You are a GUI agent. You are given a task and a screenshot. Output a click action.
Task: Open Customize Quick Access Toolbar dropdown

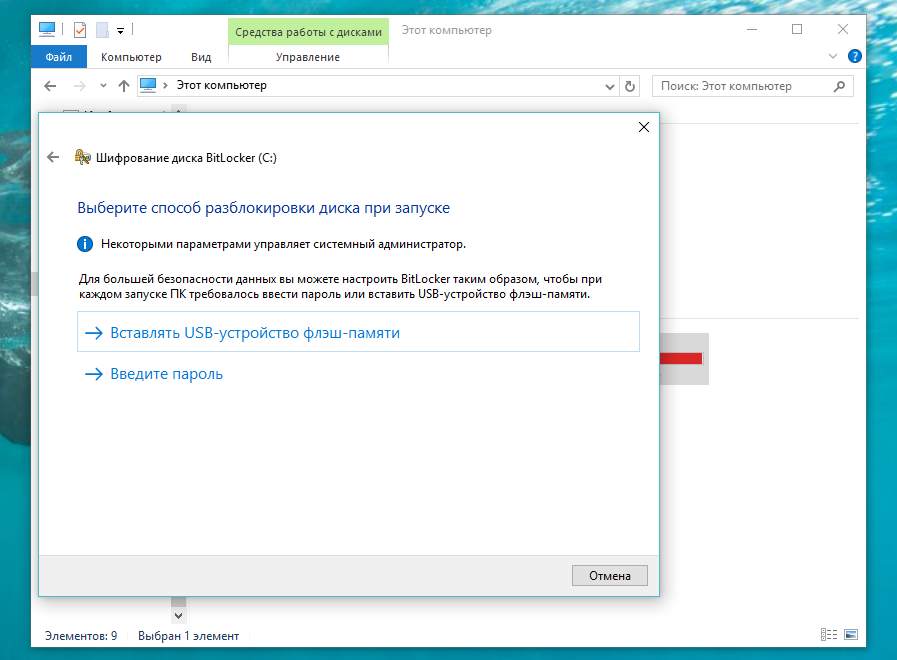120,30
